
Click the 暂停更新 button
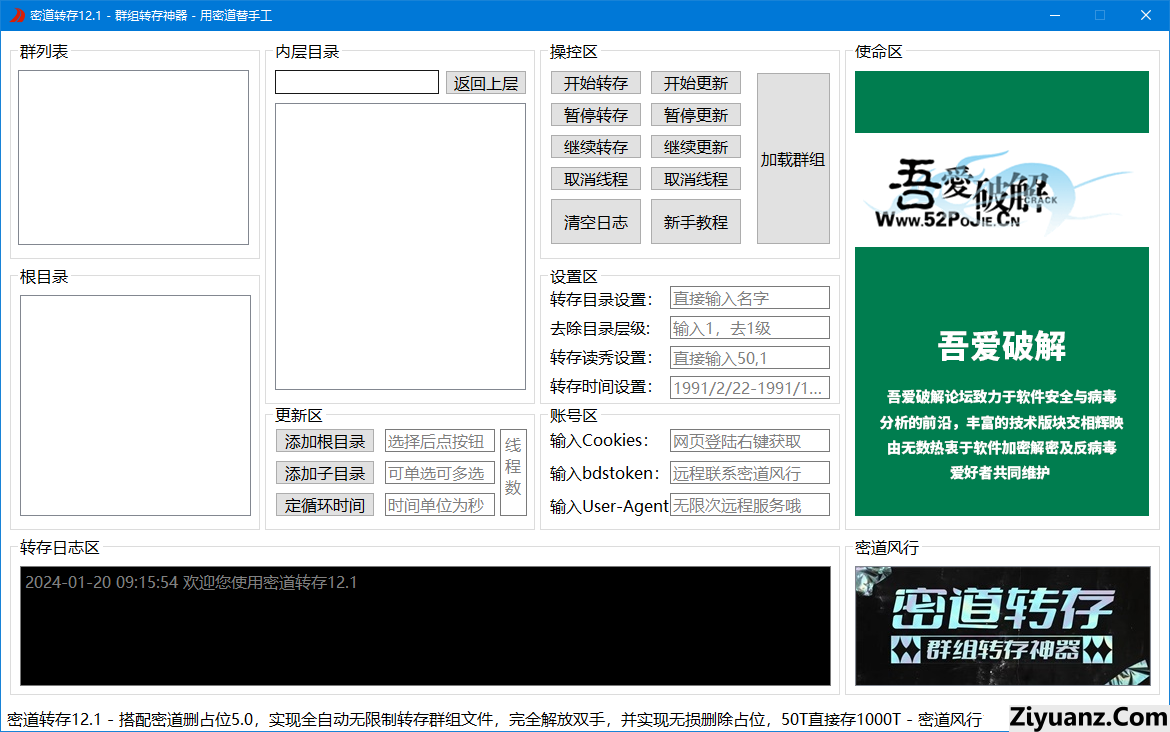[x=695, y=115]
